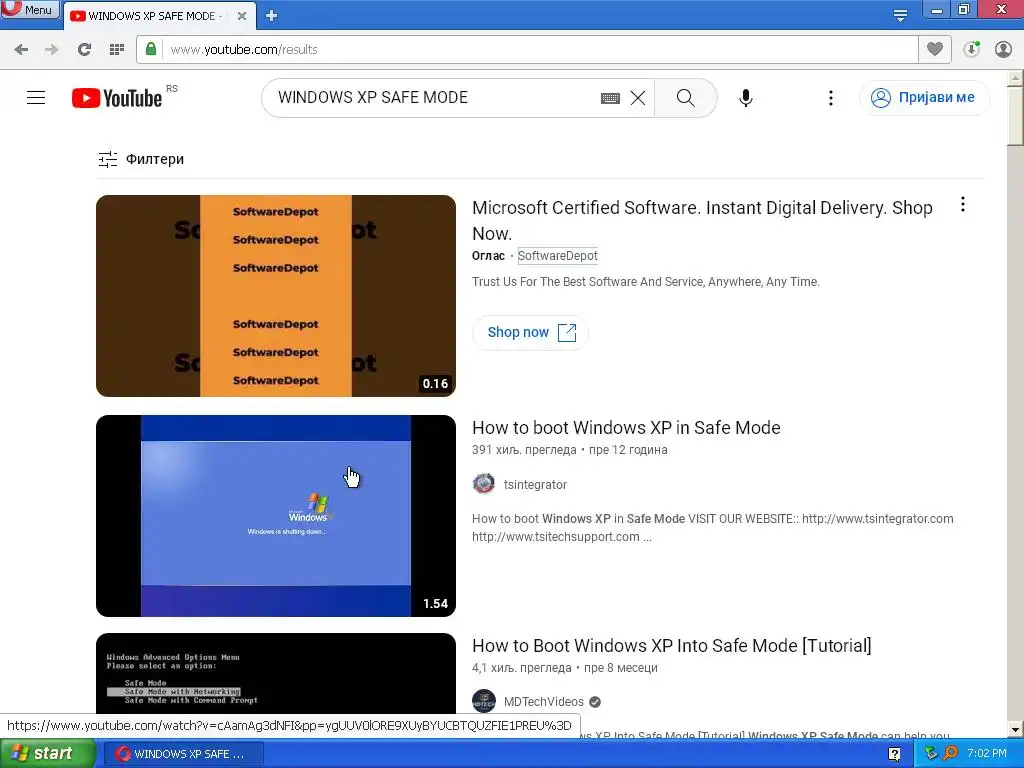This screenshot has width=1024, height=768.
Task: Open Speed Dial grid icon
Action: (x=117, y=50)
